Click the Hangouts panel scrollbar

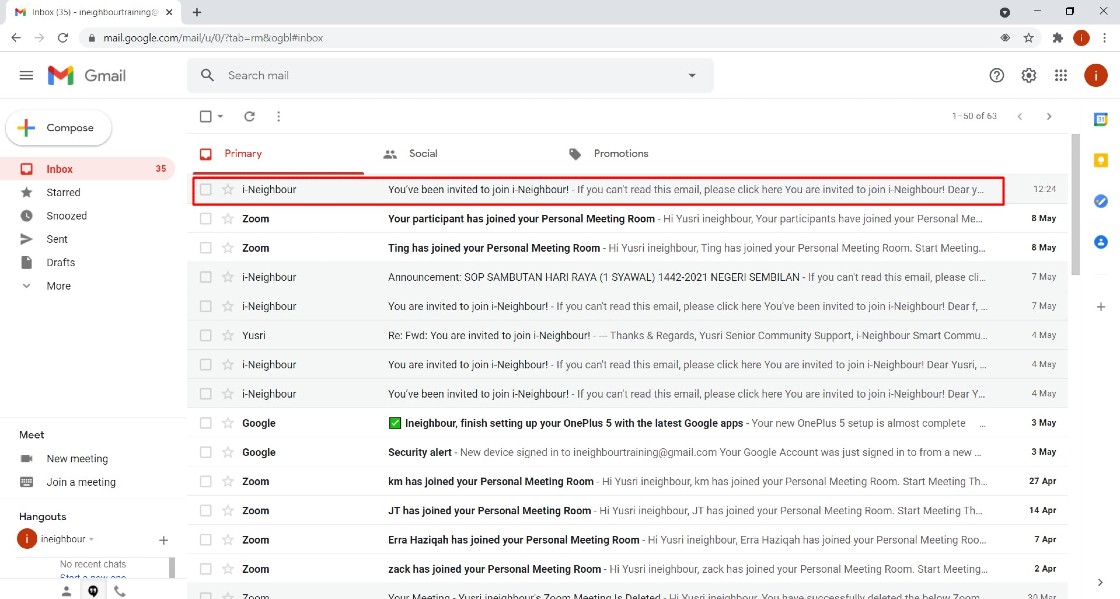[x=172, y=567]
